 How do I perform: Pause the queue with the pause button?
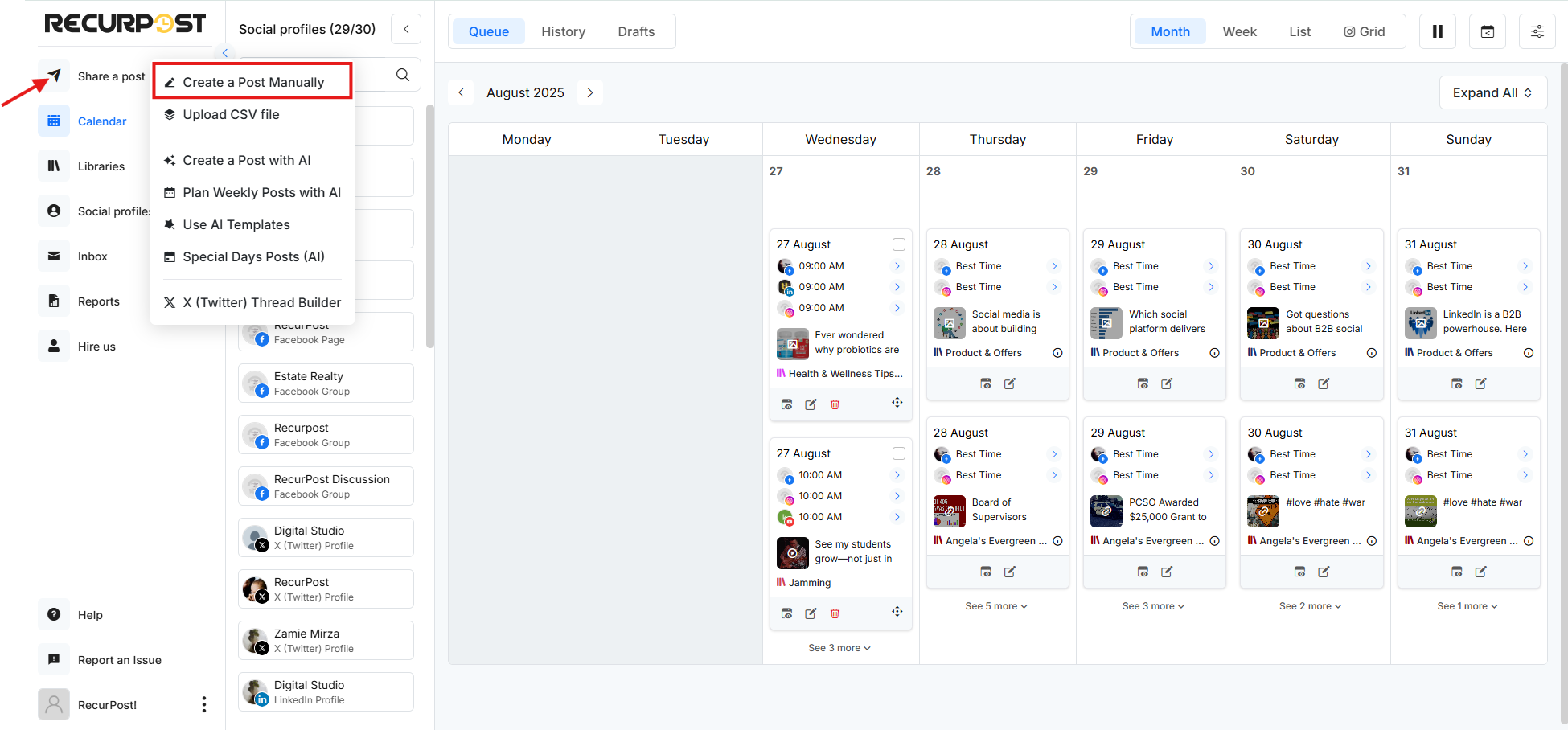coord(1438,31)
